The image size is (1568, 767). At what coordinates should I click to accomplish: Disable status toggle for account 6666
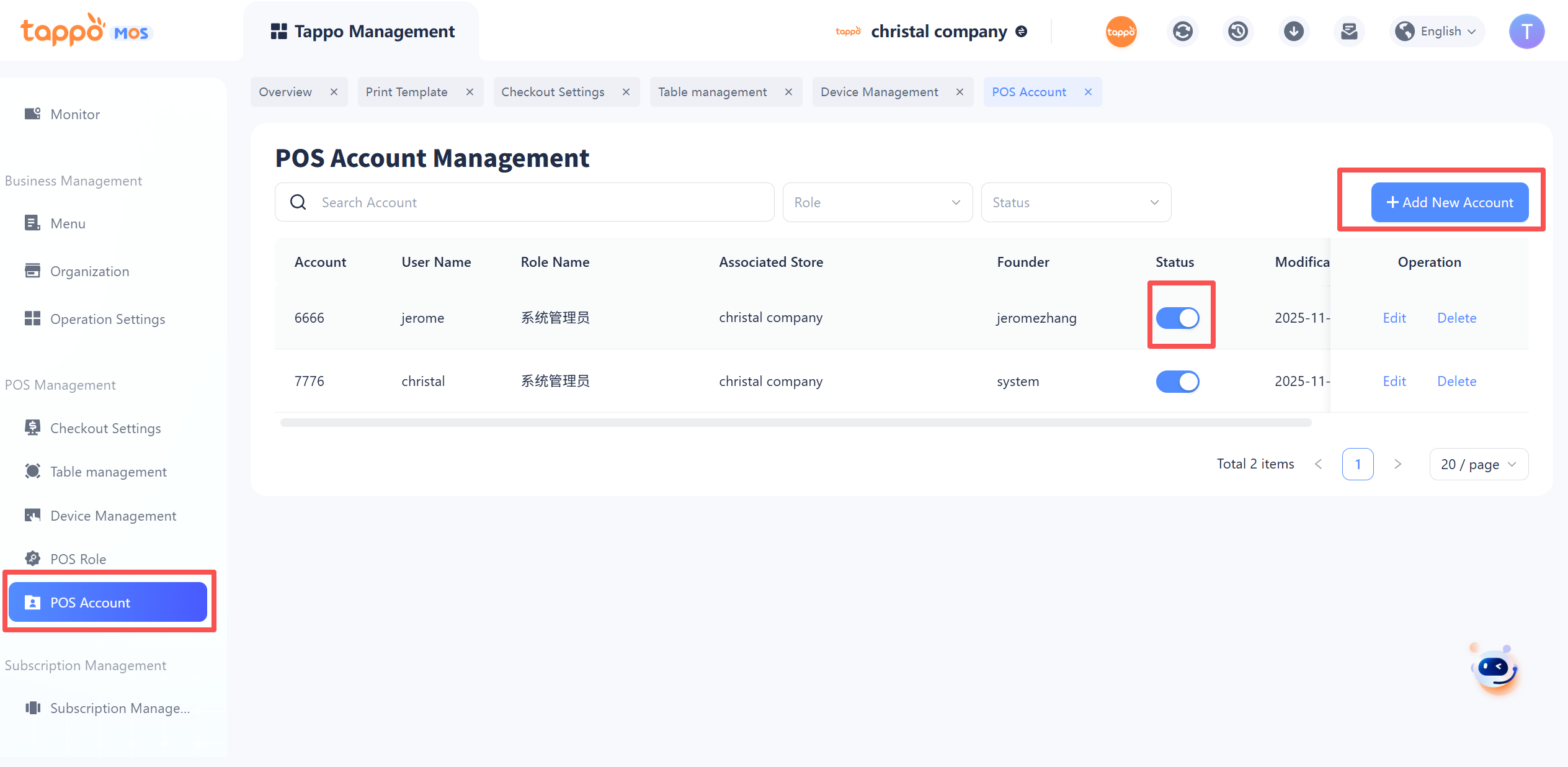click(x=1177, y=318)
